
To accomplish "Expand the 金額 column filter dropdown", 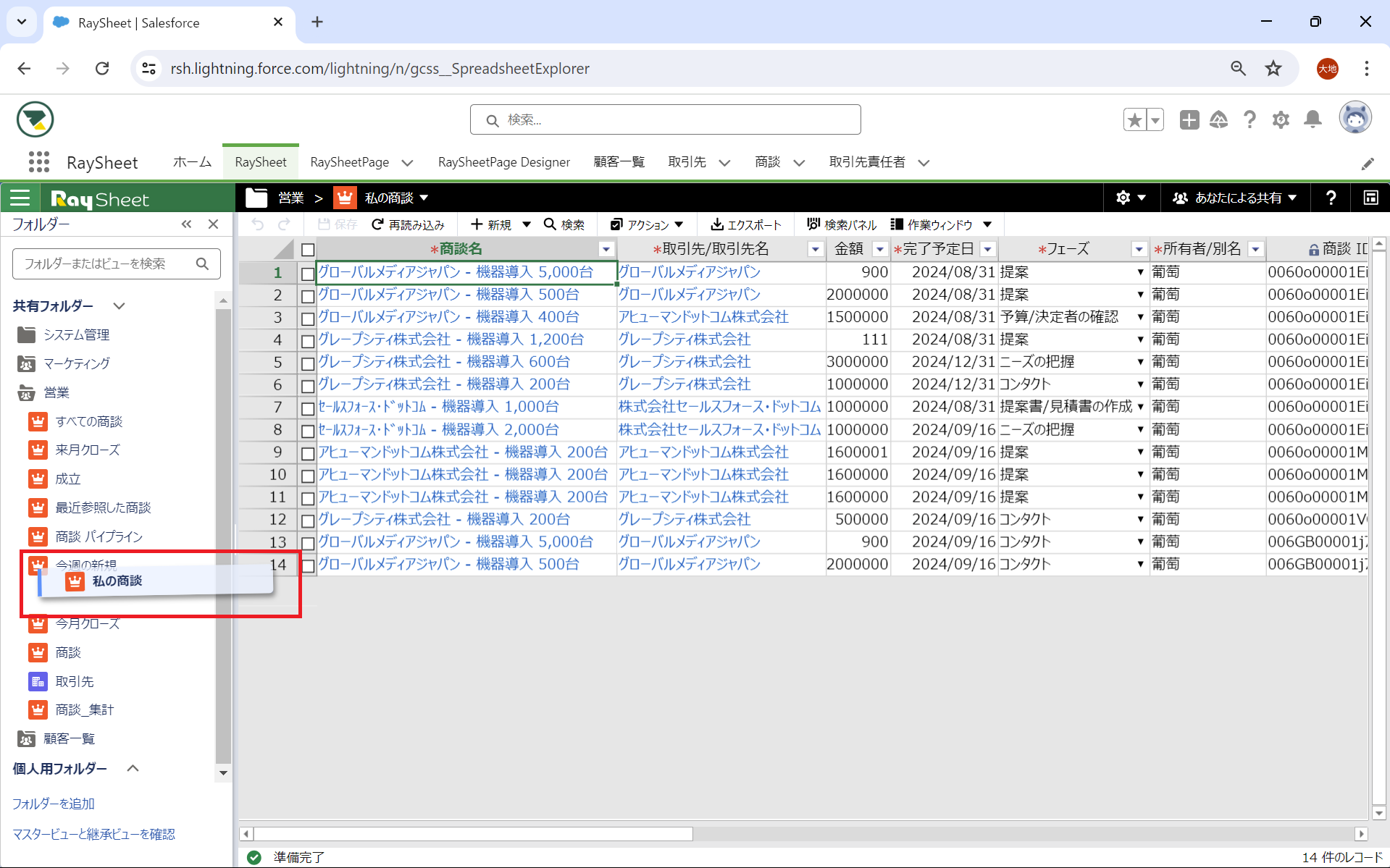I will pos(879,250).
